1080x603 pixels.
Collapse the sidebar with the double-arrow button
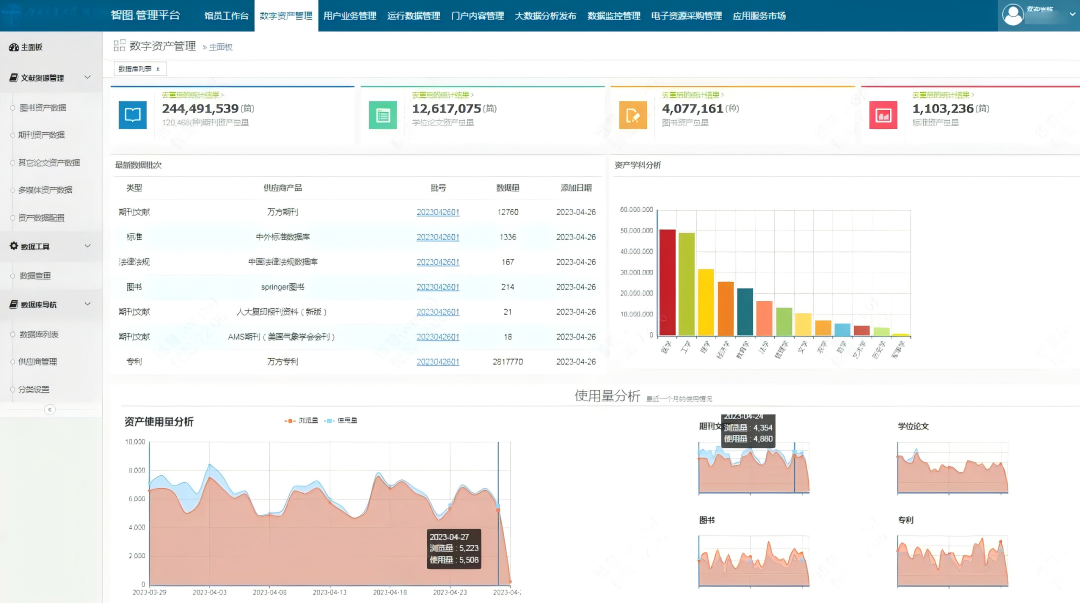(x=50, y=409)
